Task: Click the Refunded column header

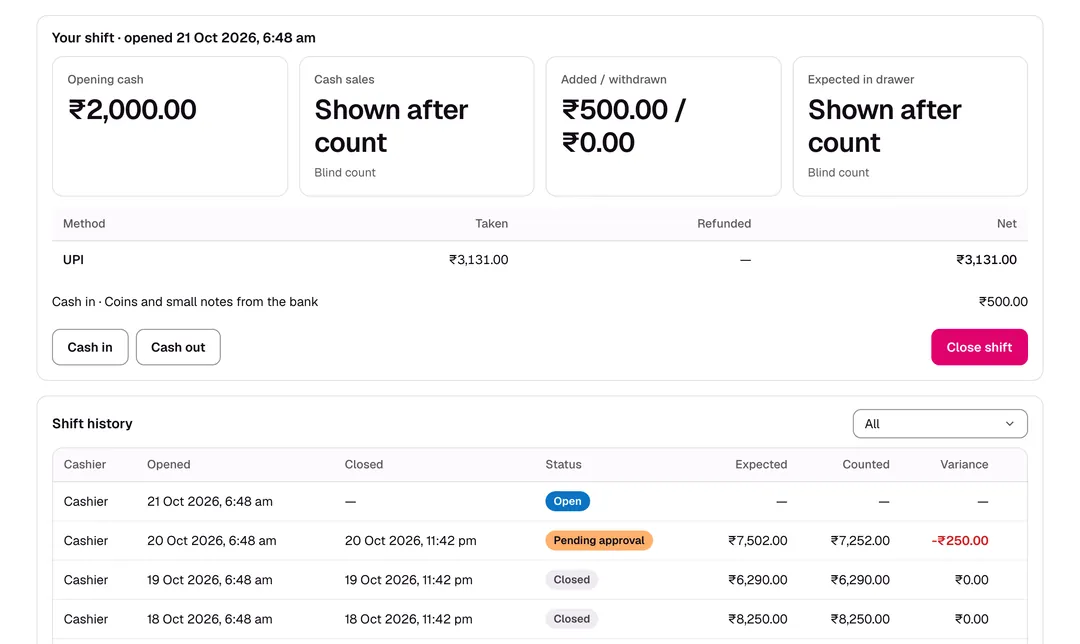Action: 724,223
